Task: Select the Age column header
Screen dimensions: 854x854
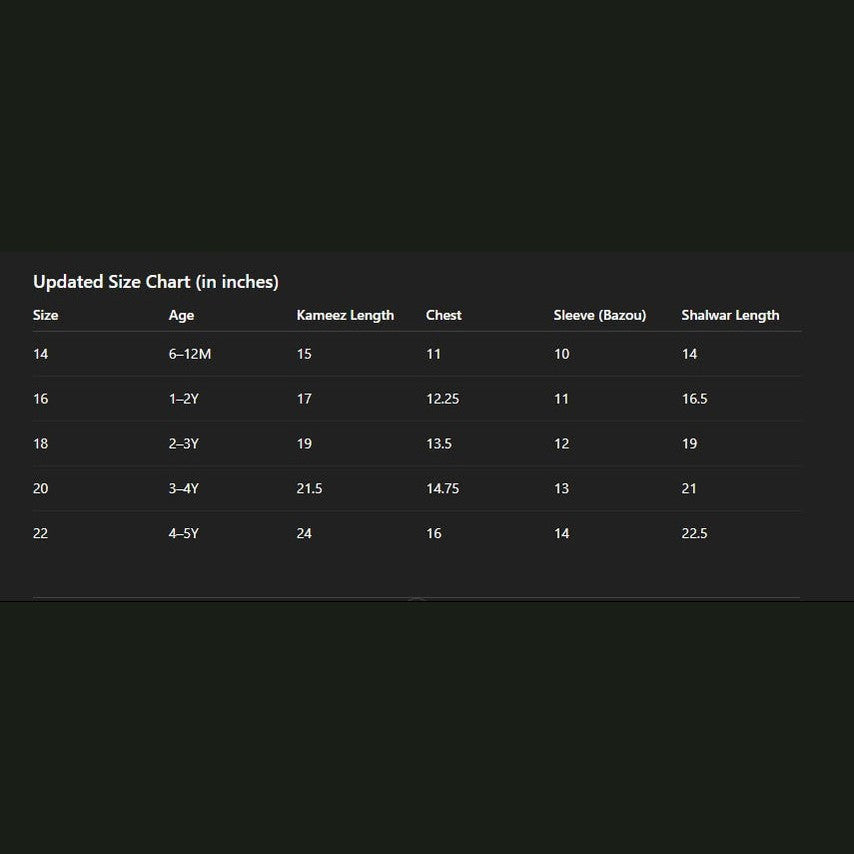Action: pyautogui.click(x=181, y=316)
